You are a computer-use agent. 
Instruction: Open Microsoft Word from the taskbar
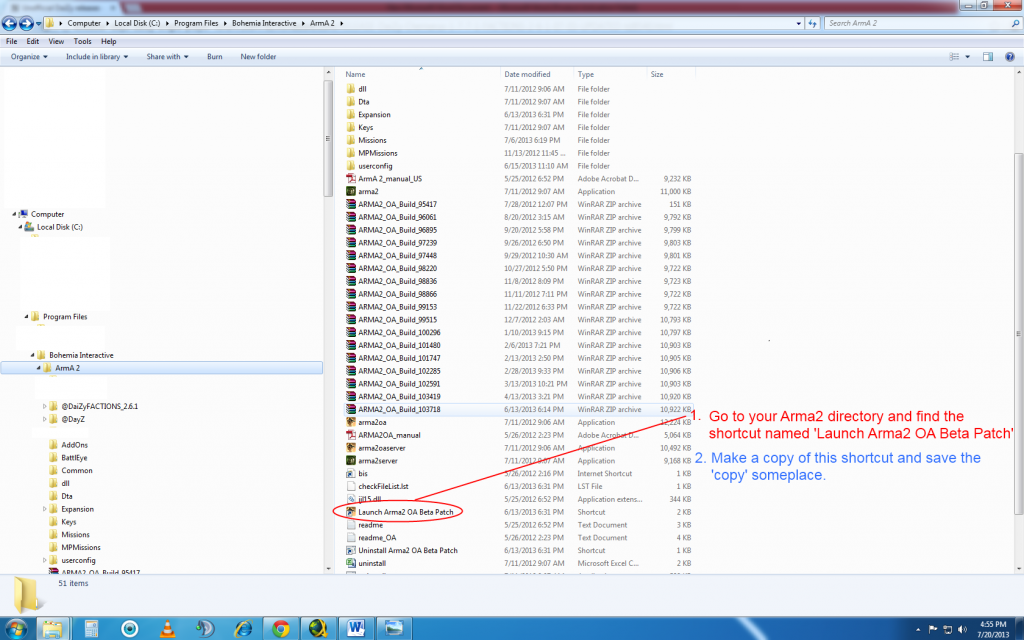(356, 630)
